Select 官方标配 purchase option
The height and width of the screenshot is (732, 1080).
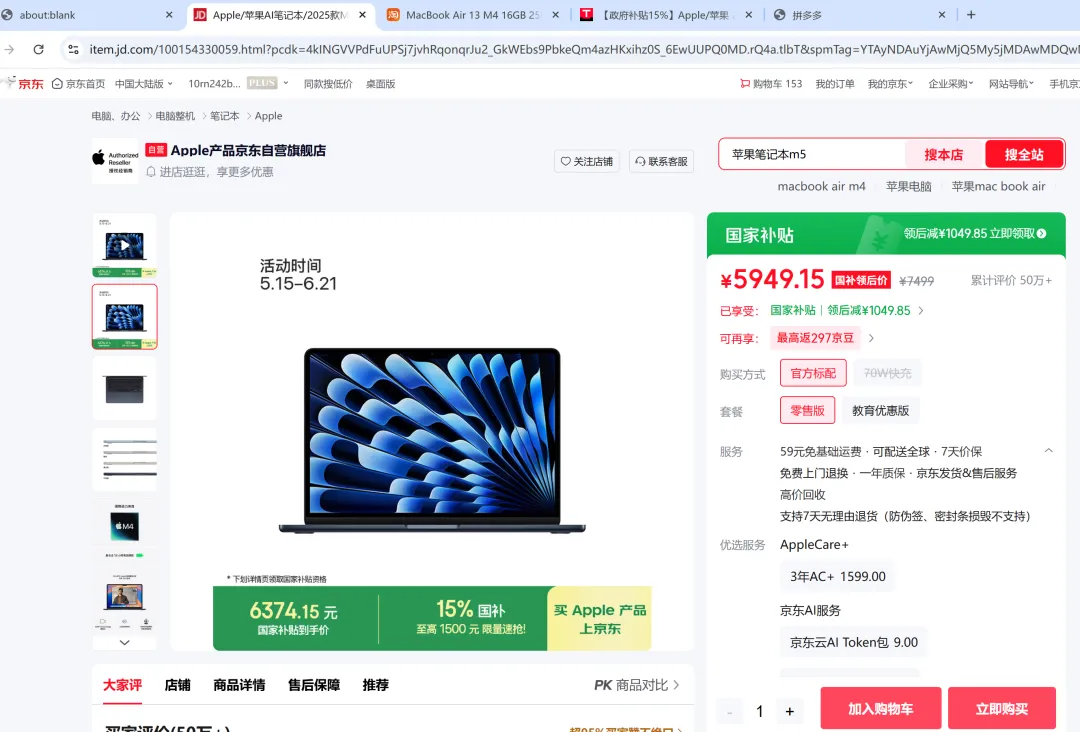813,373
